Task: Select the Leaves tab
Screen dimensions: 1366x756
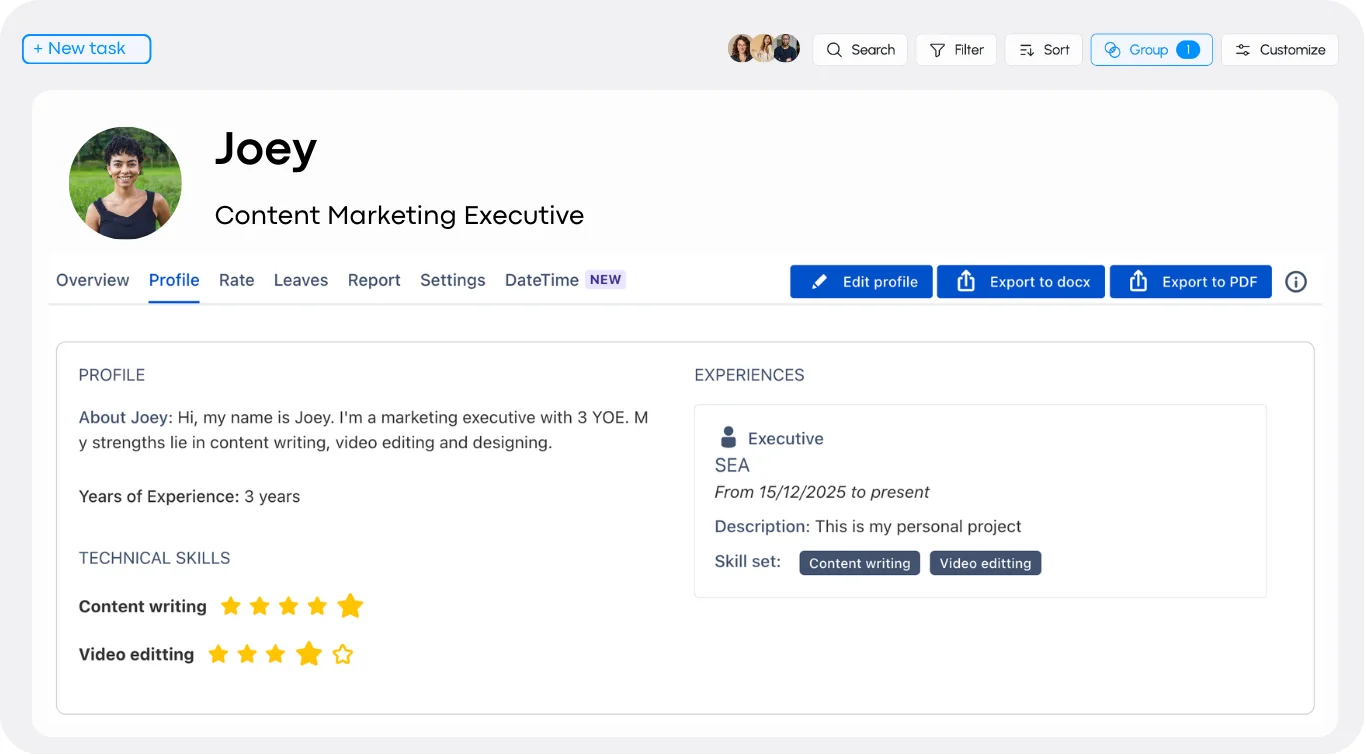Action: coord(300,280)
